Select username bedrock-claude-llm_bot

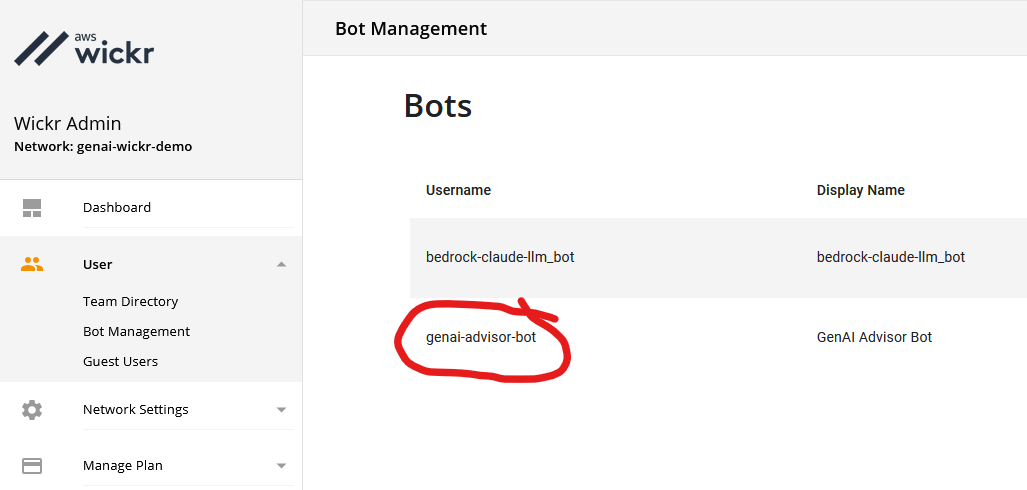[500, 257]
